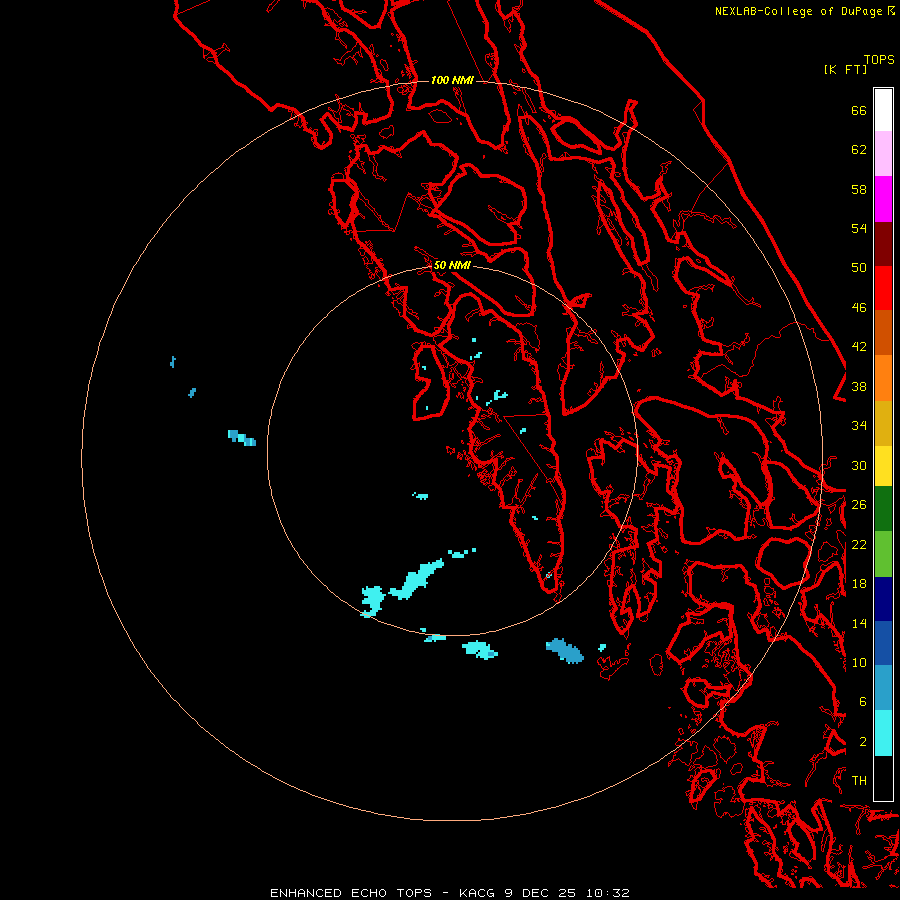Click the light pink swatch between 62 and 58

[883, 154]
